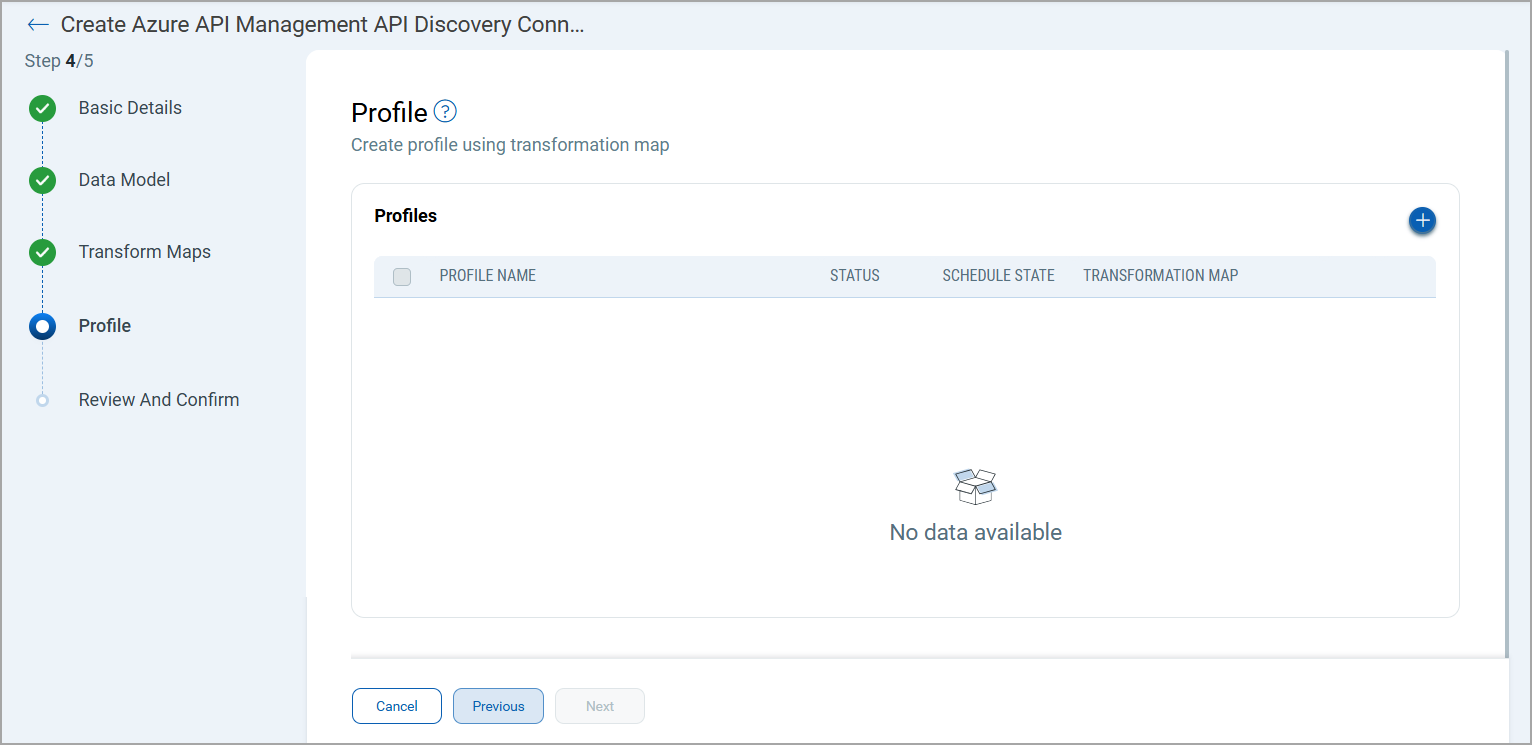The image size is (1532, 745).
Task: Click the Data Model green check icon
Action: point(42,180)
